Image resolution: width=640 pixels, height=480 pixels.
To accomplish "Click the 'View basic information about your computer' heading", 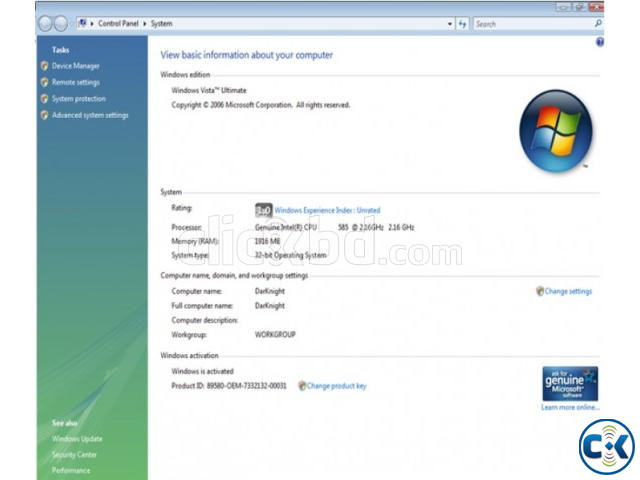I will pyautogui.click(x=247, y=55).
